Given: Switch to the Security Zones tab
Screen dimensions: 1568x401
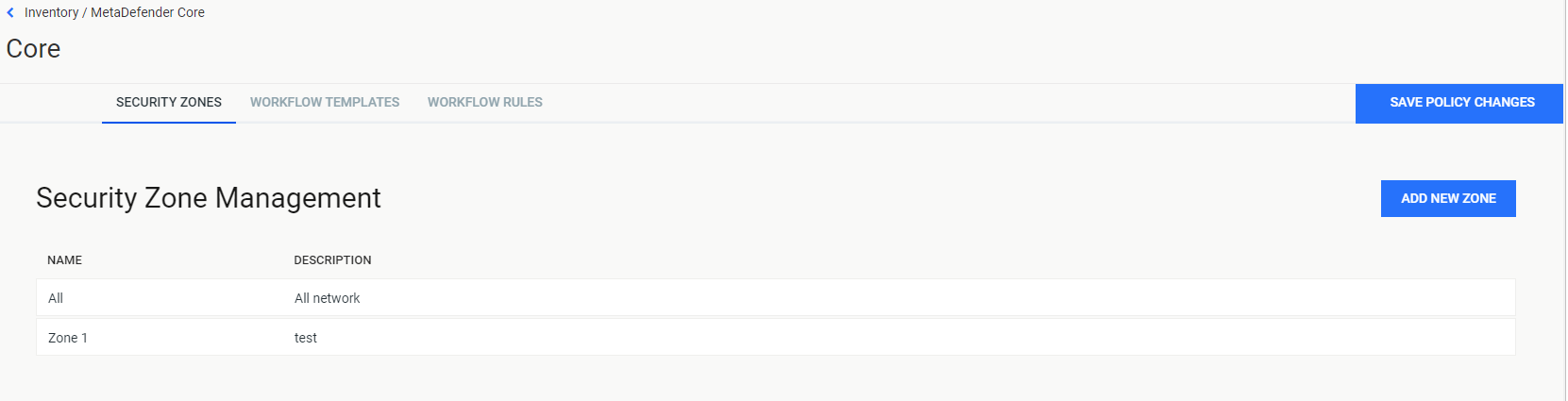Looking at the screenshot, I should (169, 102).
